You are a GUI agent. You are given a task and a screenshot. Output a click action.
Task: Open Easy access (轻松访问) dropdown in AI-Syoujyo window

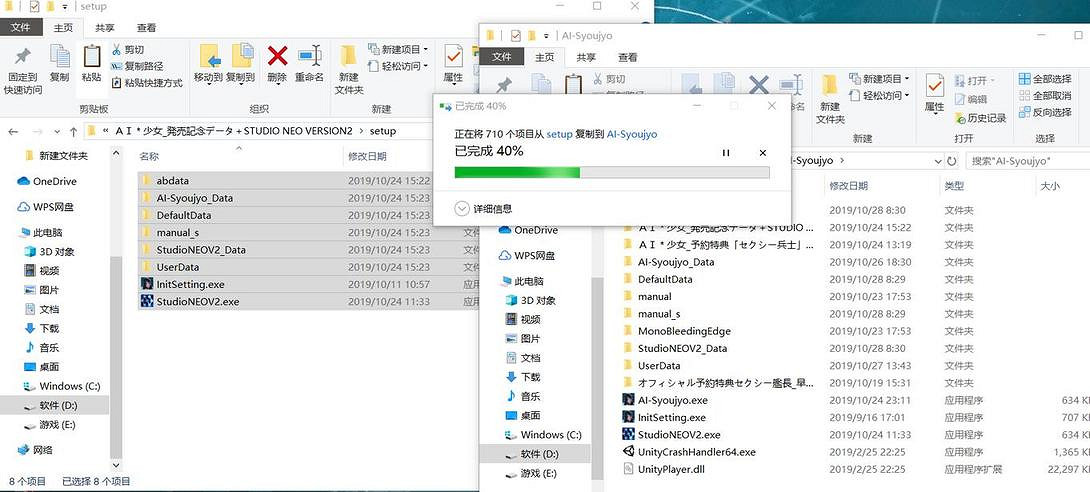879,95
